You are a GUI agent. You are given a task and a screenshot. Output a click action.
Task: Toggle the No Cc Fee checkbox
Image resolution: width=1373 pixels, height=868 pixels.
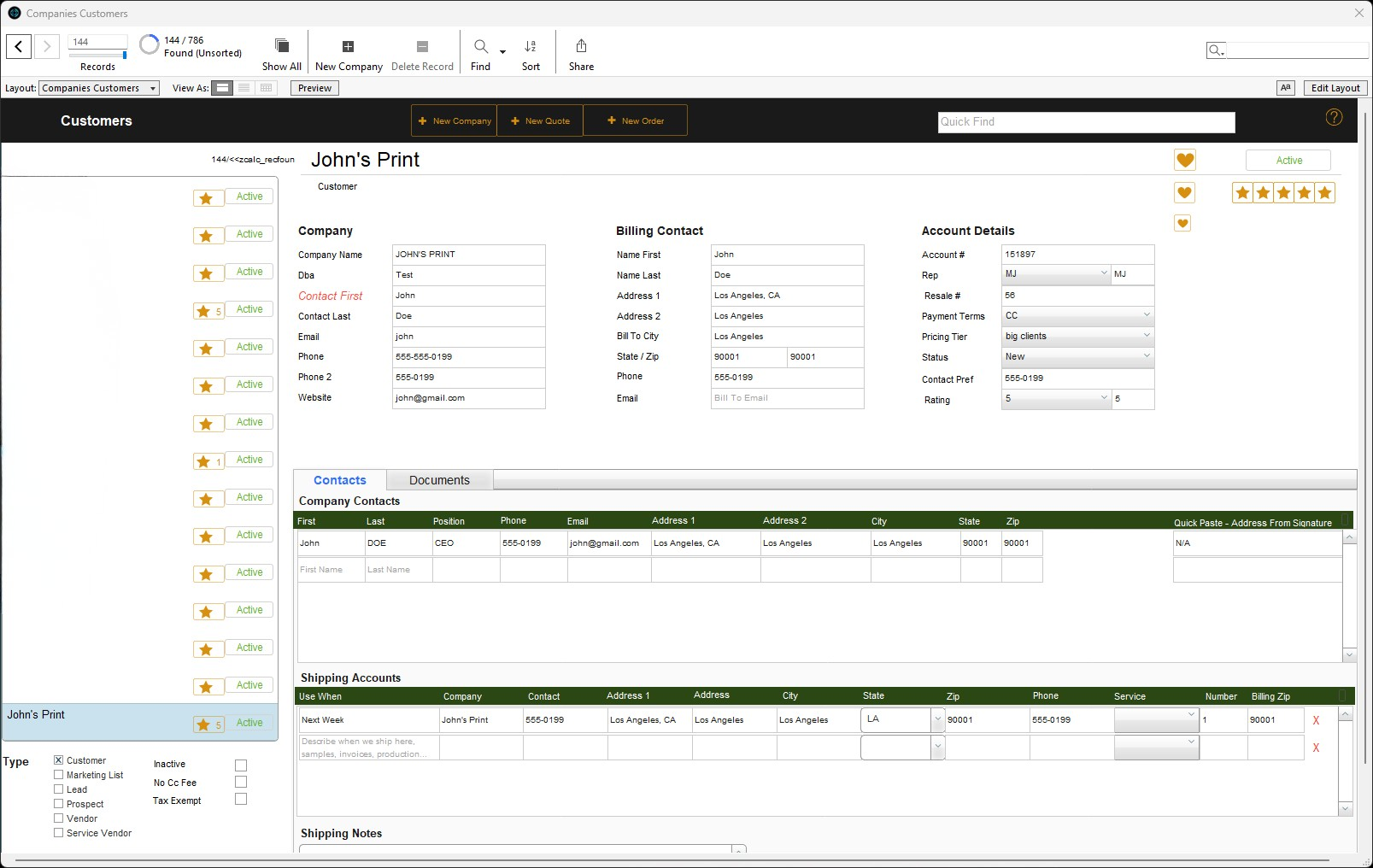[x=241, y=782]
